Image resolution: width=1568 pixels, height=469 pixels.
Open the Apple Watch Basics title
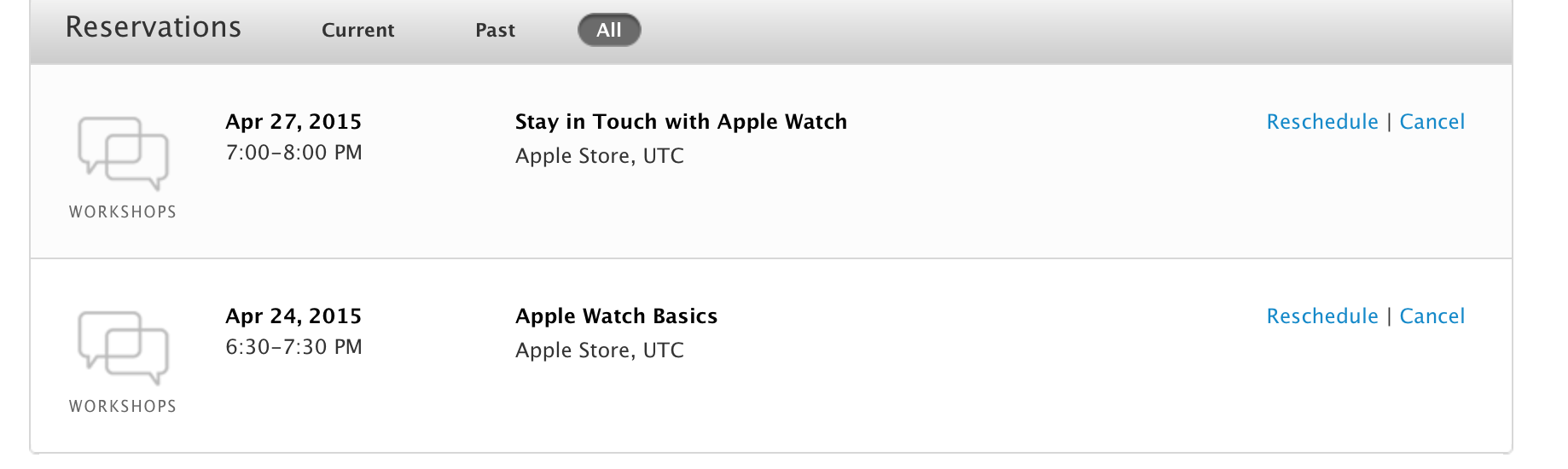coord(616,316)
